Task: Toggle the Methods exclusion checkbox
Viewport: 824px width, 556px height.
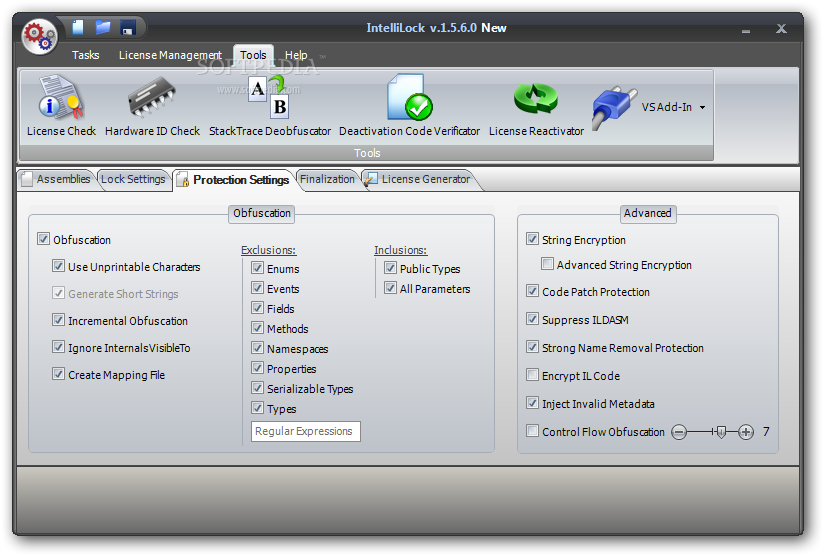Action: 258,328
